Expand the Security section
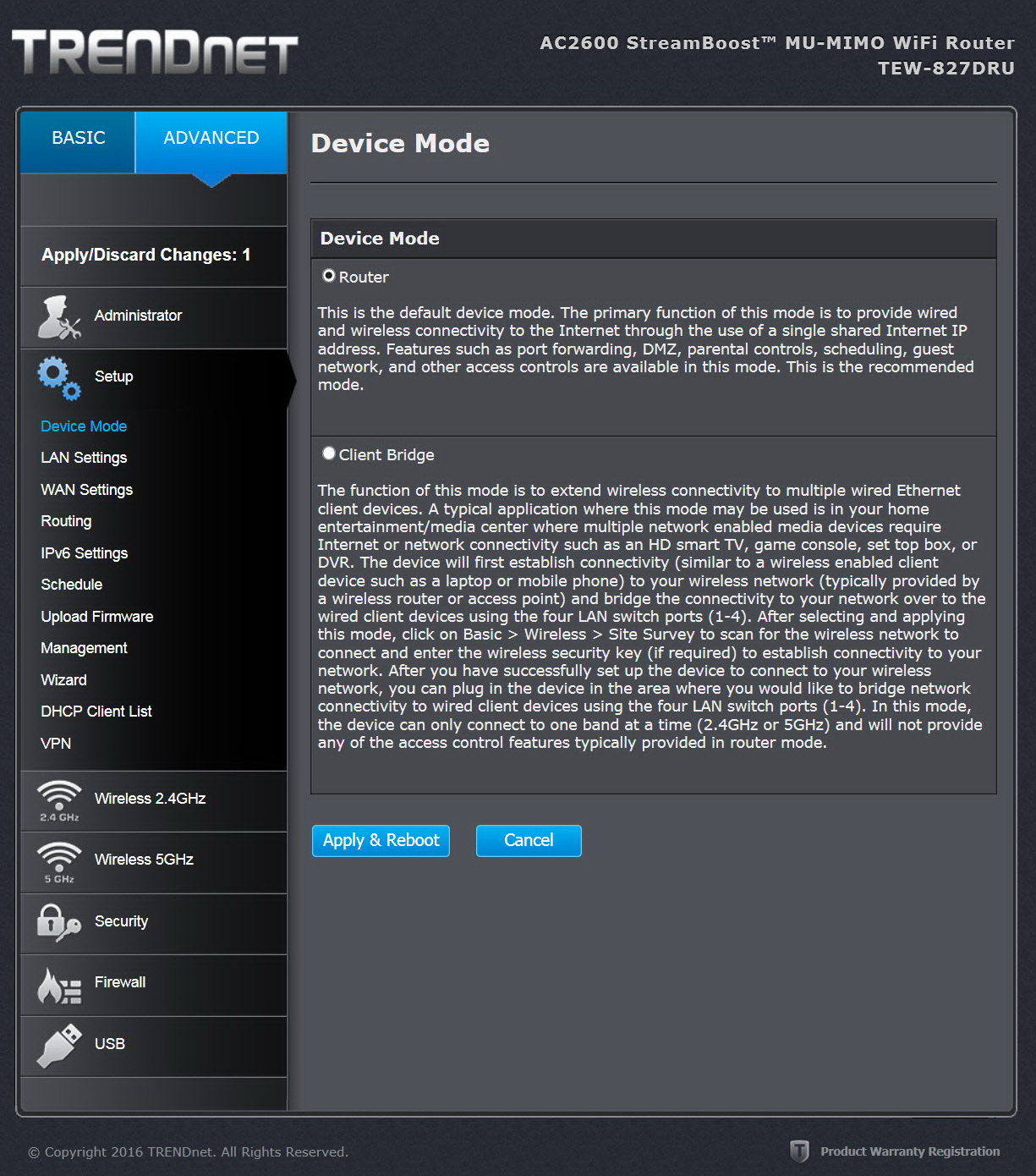The width and height of the screenshot is (1036, 1176). (x=154, y=924)
